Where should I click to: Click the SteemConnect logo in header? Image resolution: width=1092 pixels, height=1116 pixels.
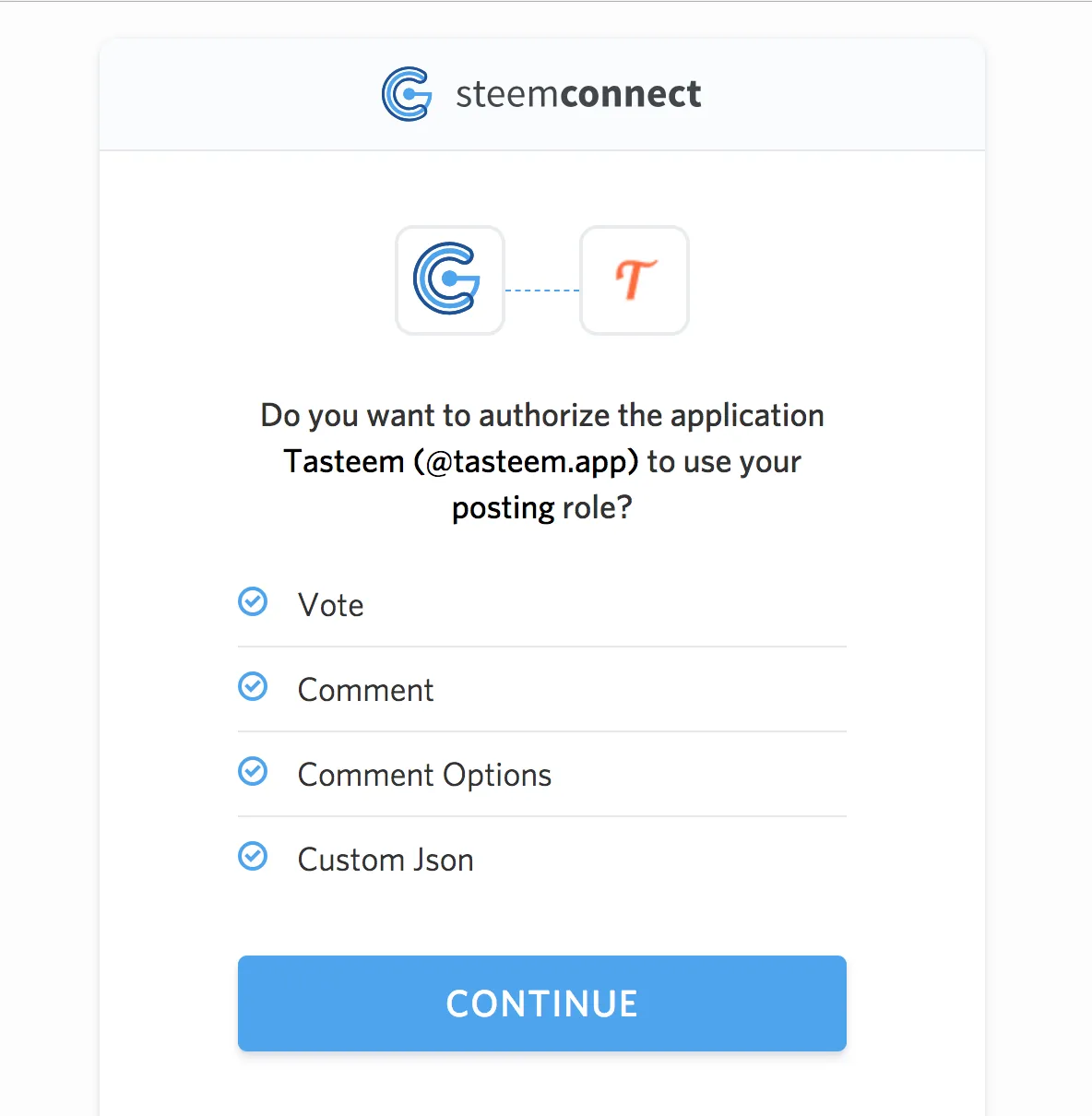(407, 94)
